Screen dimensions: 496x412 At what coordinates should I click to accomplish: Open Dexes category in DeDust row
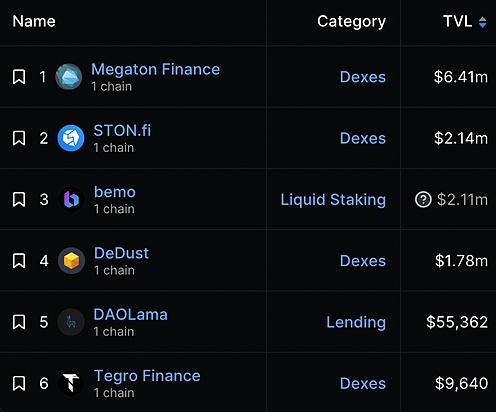pos(363,261)
